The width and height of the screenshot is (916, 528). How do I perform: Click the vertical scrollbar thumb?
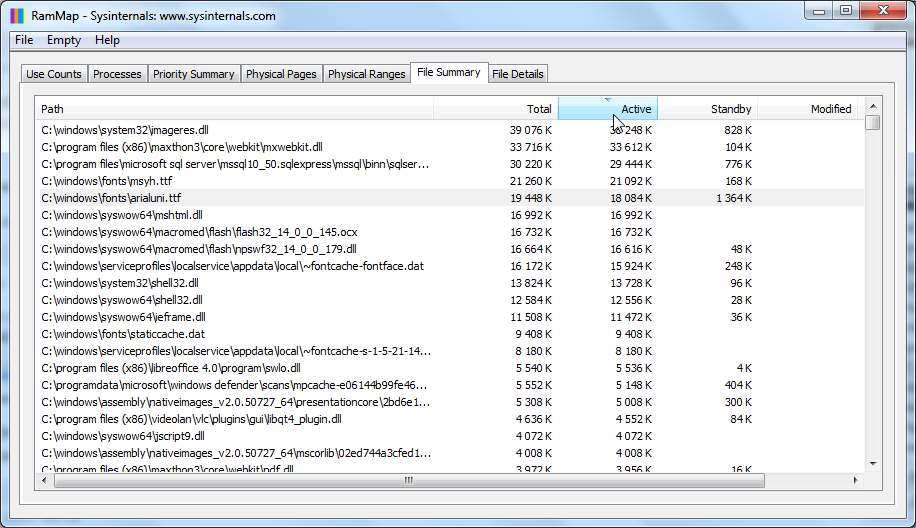873,123
